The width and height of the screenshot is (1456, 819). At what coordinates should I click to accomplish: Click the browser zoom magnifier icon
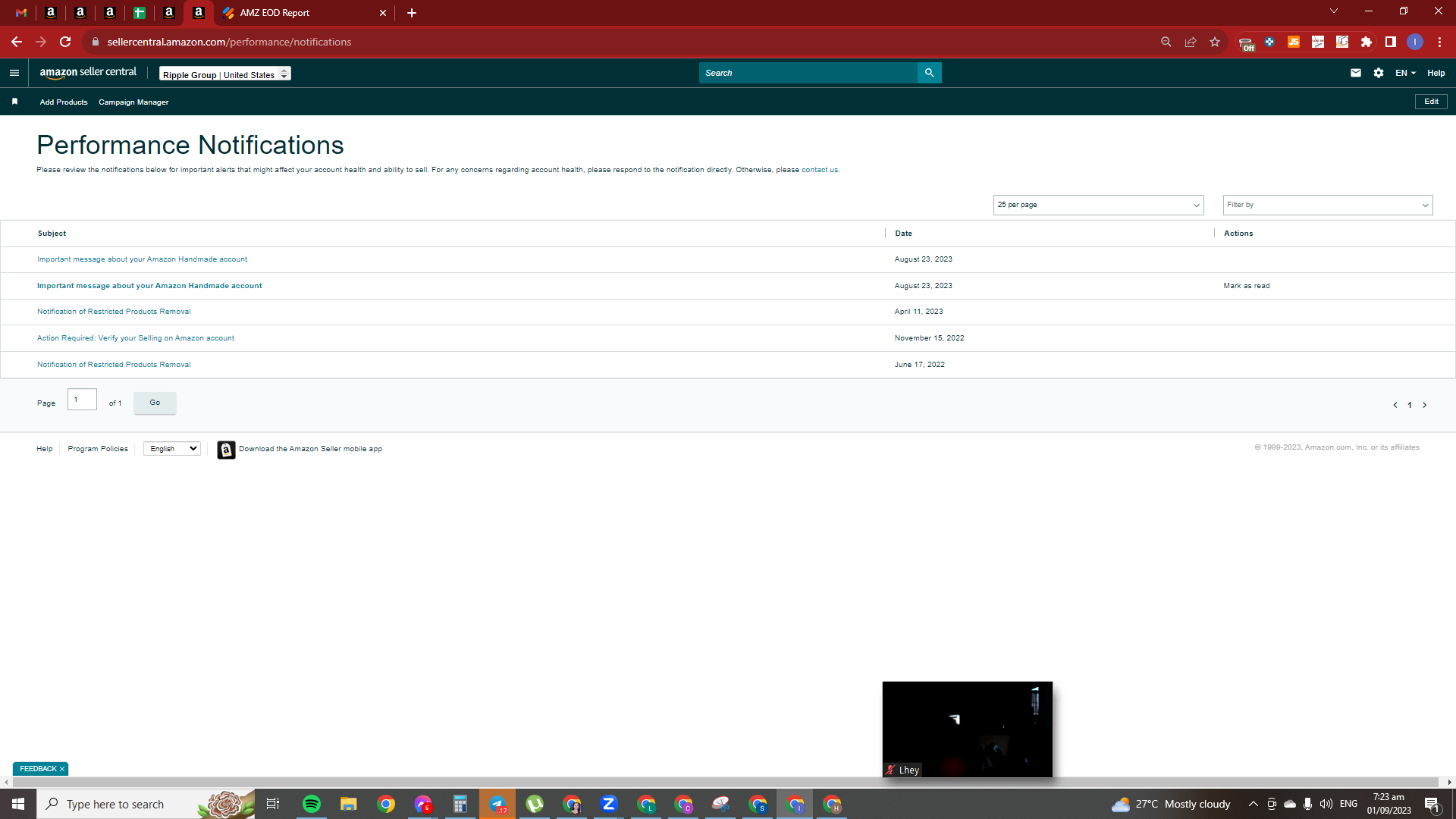1166,42
